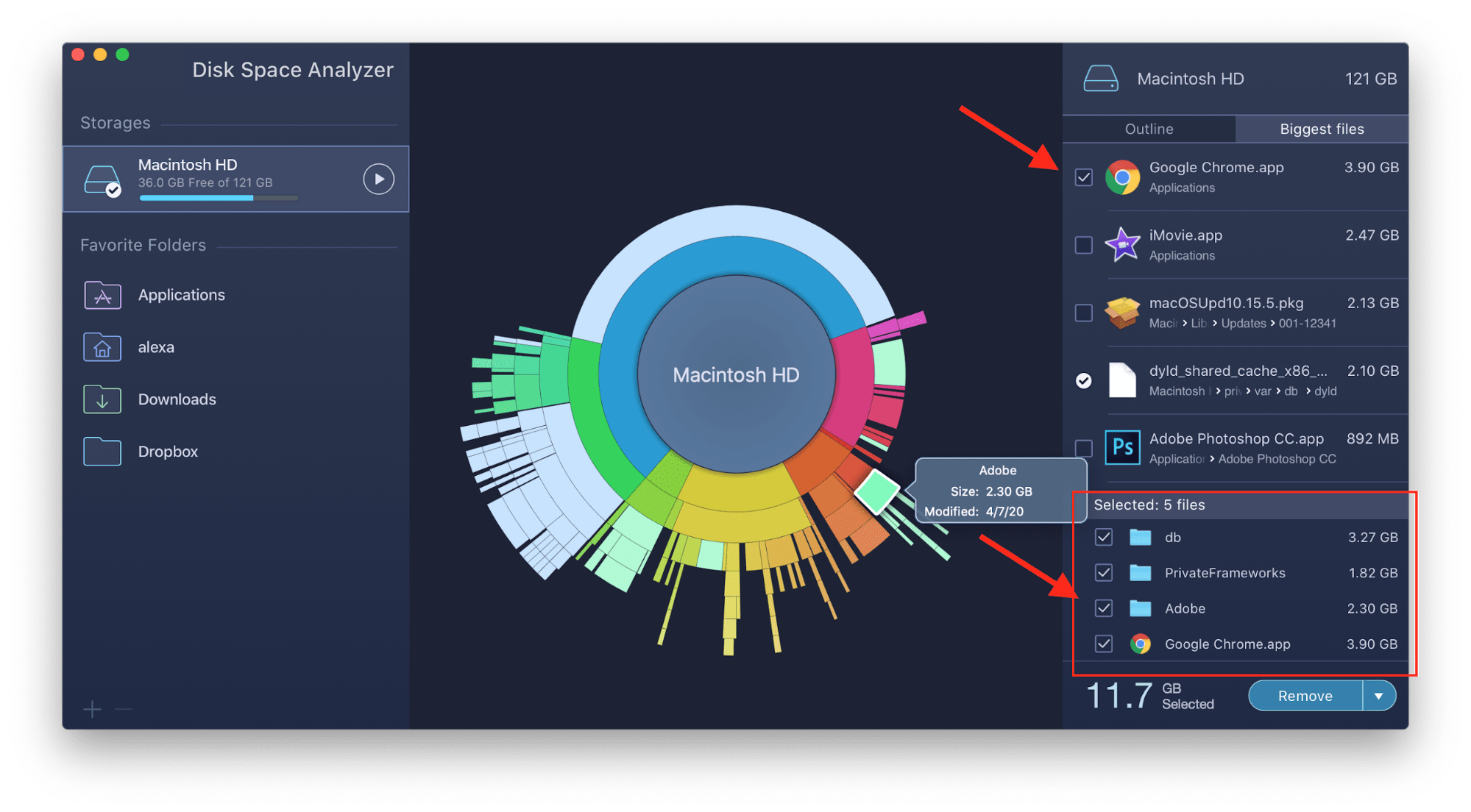Uncheck Google Chrome.app in Biggest files
Viewport: 1471px width, 812px height.
pos(1083,177)
